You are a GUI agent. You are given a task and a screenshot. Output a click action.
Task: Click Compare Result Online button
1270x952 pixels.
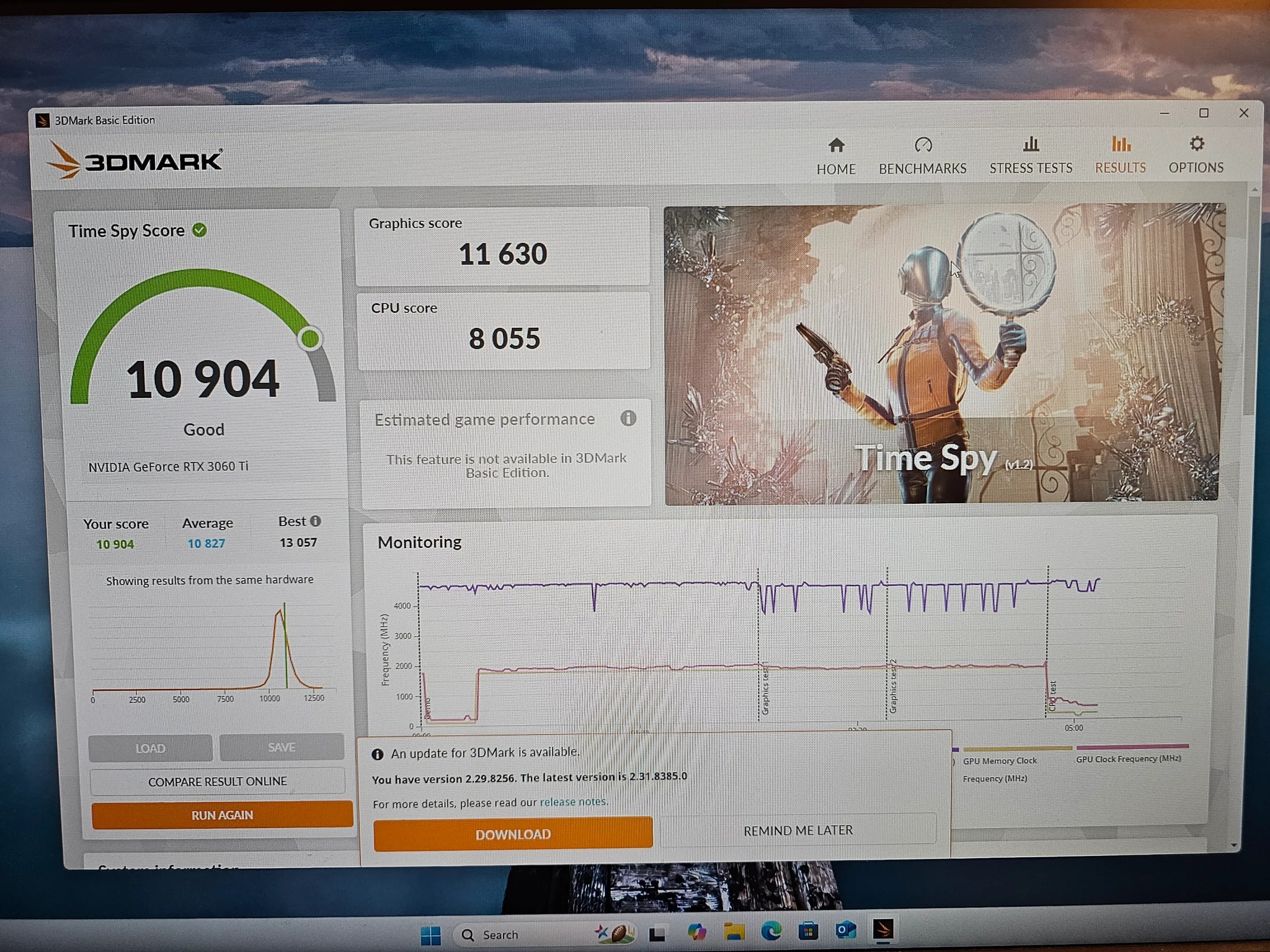[217, 782]
